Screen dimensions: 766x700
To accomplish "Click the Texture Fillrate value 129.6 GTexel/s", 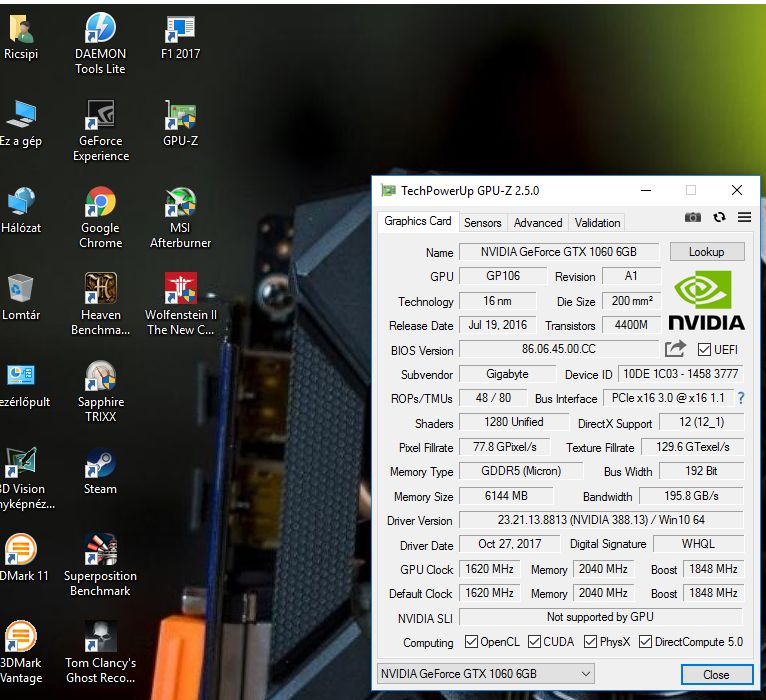I will 693,447.
